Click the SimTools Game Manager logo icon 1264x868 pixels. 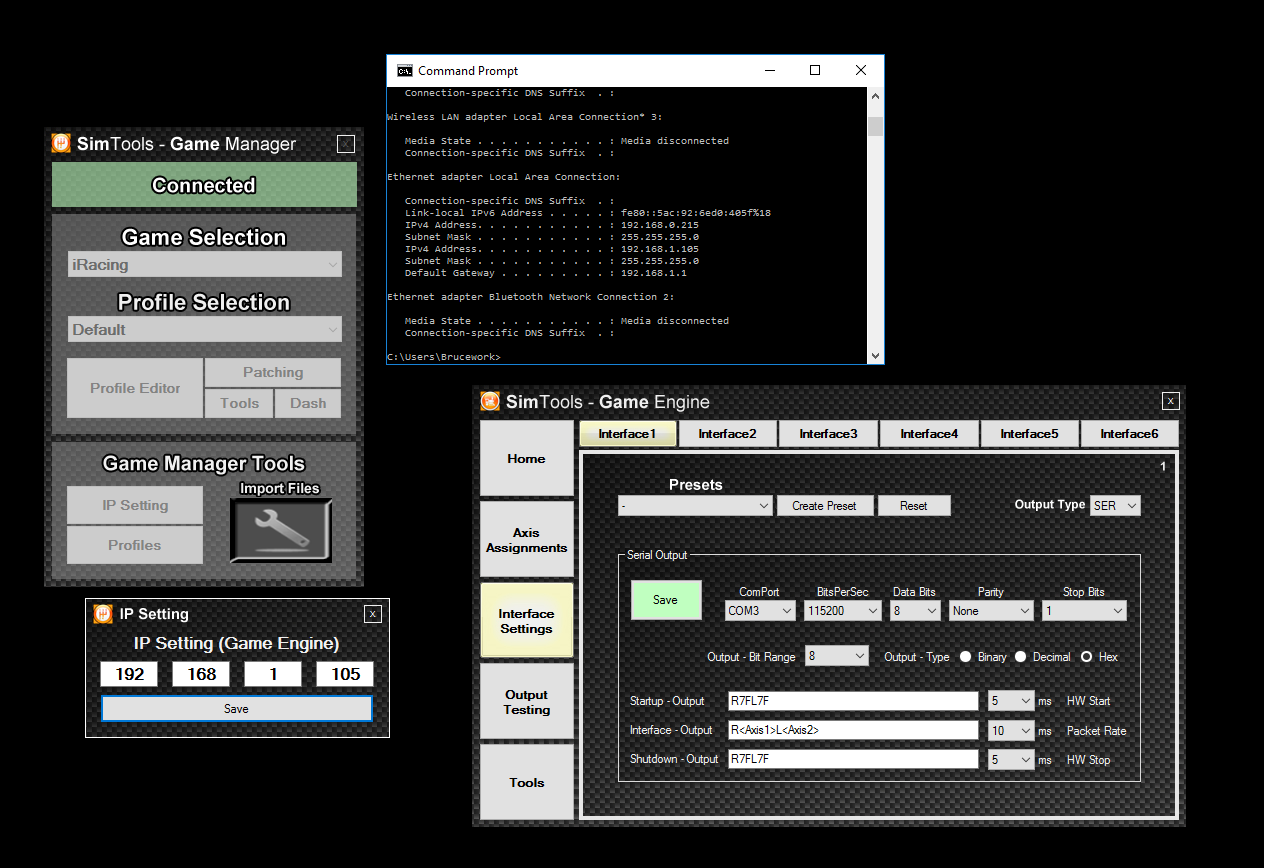(x=61, y=143)
